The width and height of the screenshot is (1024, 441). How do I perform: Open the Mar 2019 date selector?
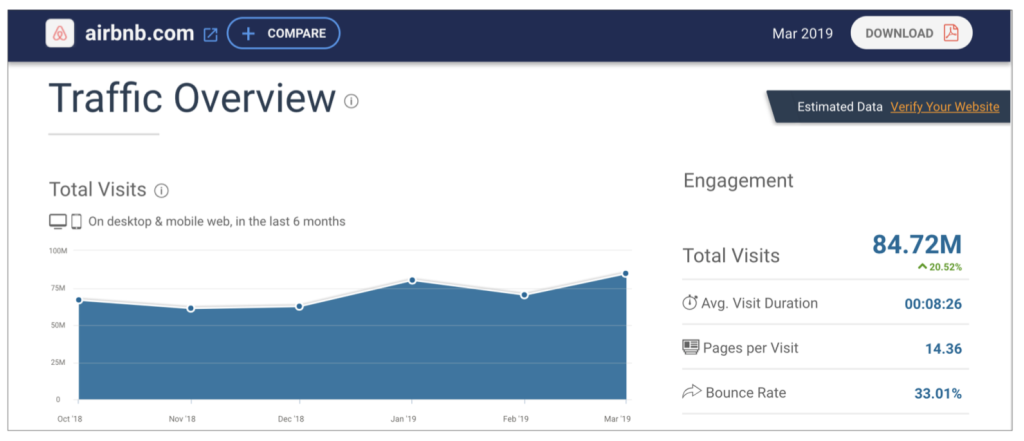click(x=802, y=34)
